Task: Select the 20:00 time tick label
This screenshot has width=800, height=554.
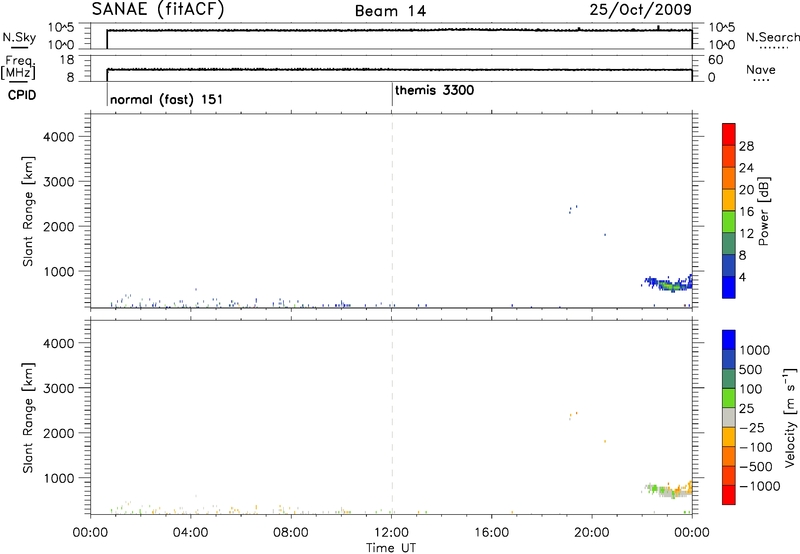Action: coord(592,533)
